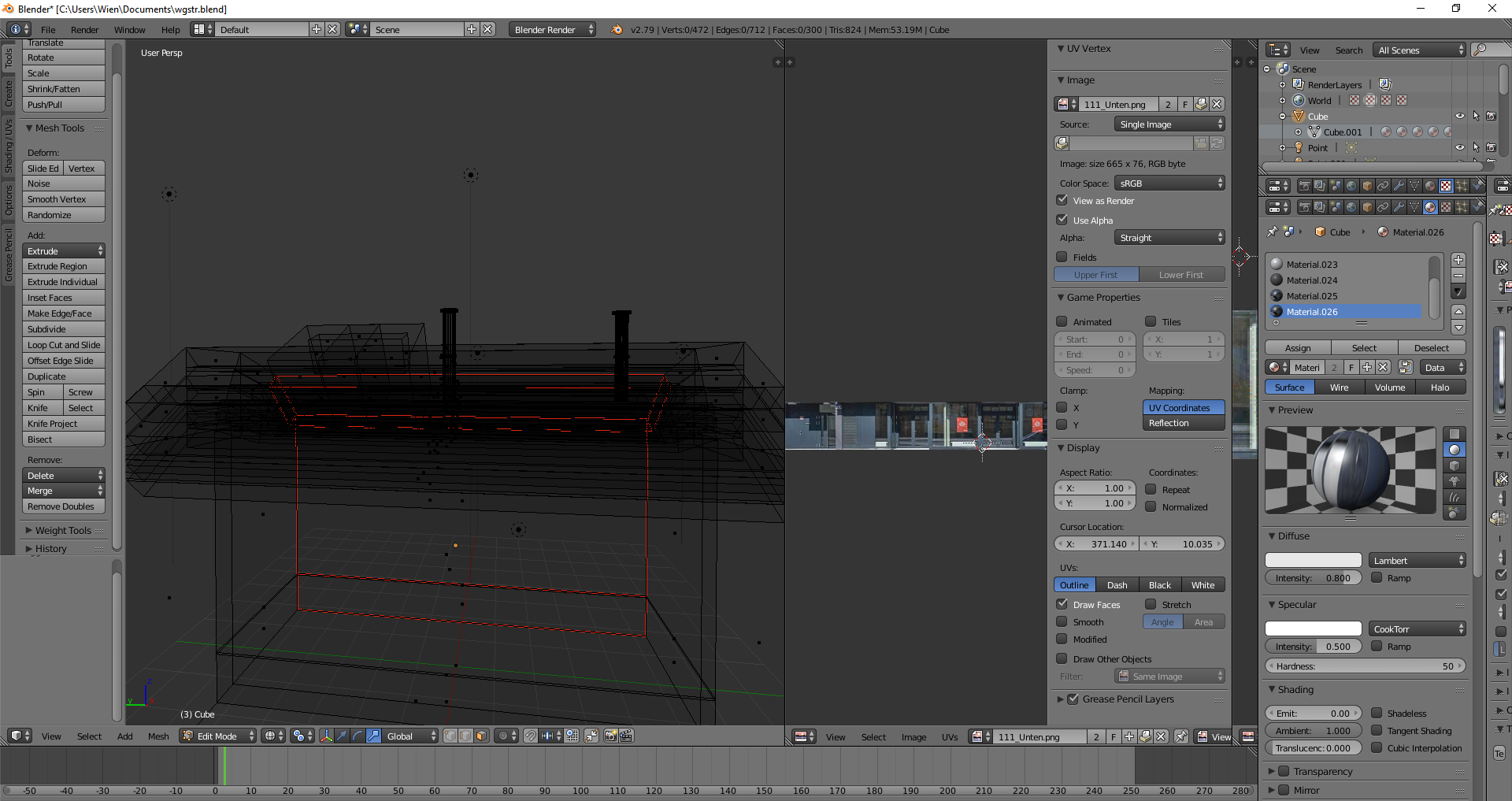Click the add material slot plus button
This screenshot has height=801, width=1512.
1458,260
